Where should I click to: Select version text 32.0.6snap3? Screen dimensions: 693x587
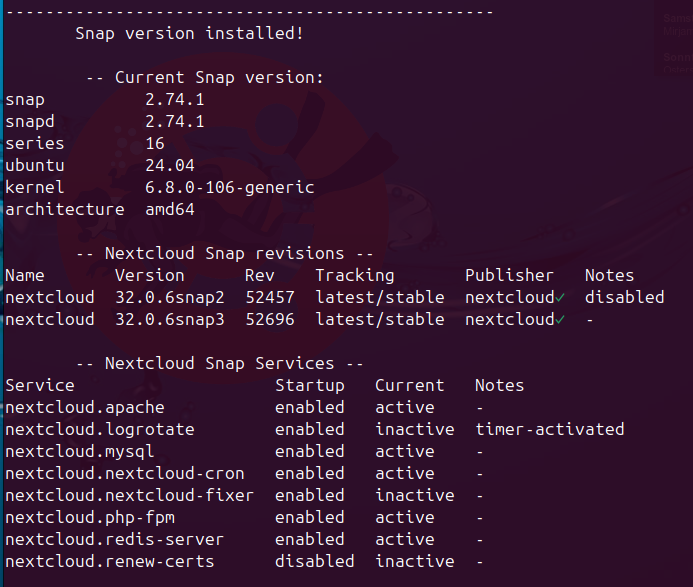pyautogui.click(x=170, y=319)
